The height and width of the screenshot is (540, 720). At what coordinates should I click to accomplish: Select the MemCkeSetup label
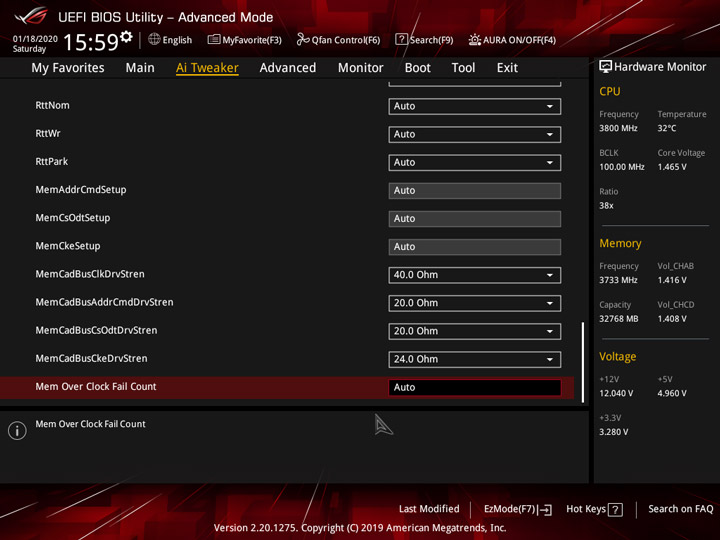tap(68, 246)
